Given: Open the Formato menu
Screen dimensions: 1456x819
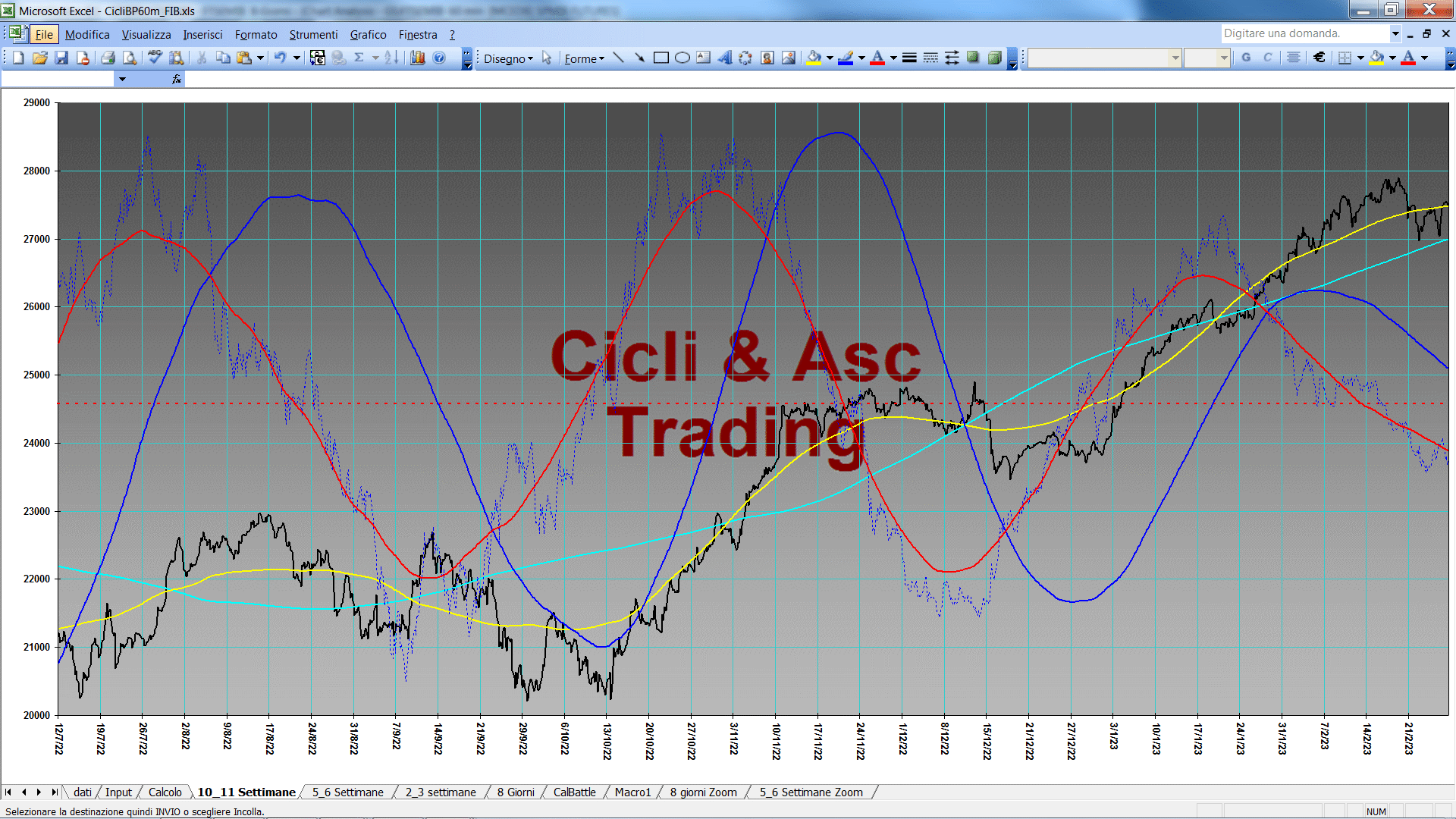Looking at the screenshot, I should click(x=256, y=34).
